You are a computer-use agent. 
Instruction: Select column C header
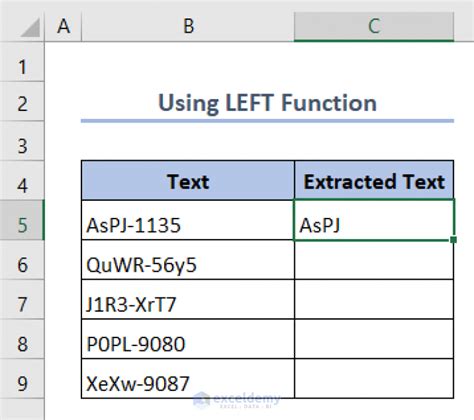tap(374, 26)
